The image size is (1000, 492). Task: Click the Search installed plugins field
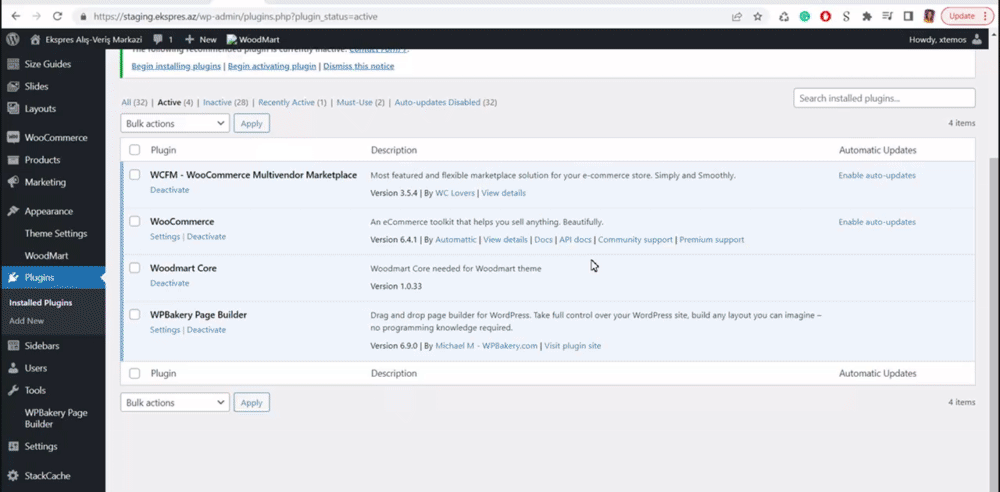click(x=884, y=98)
